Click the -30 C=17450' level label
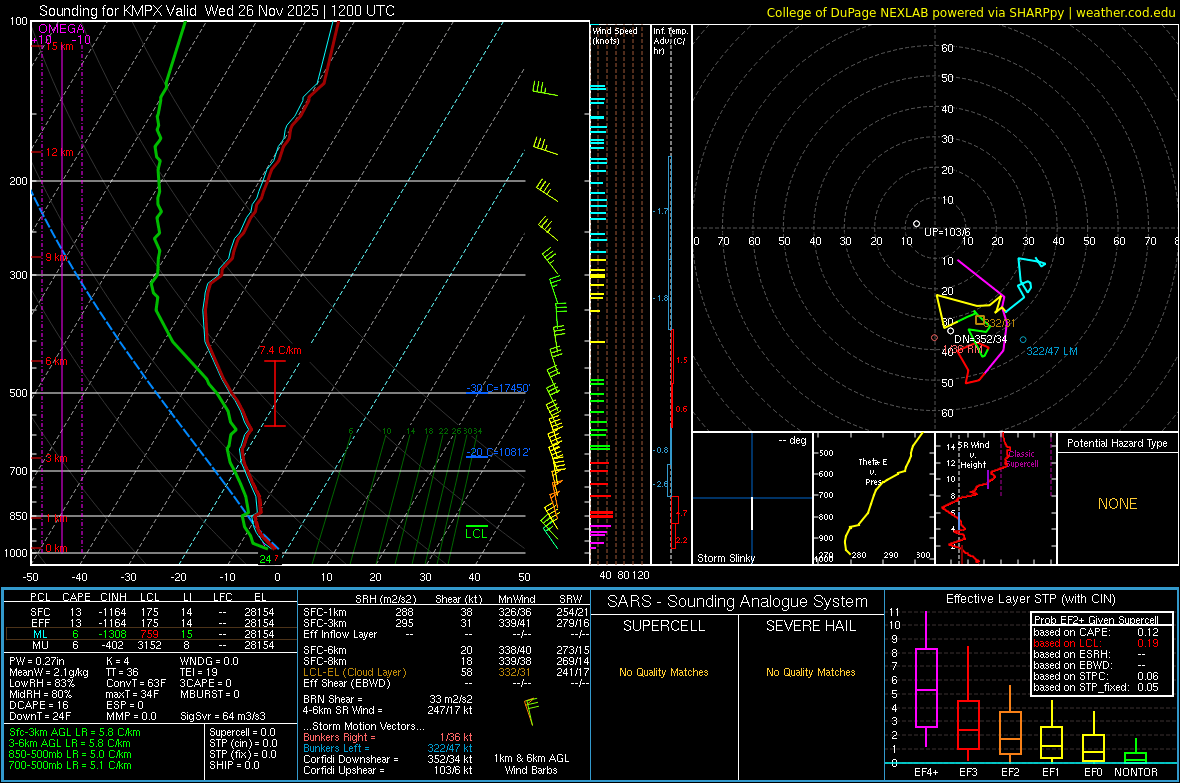Screen dimensions: 1180x783 click(x=497, y=388)
